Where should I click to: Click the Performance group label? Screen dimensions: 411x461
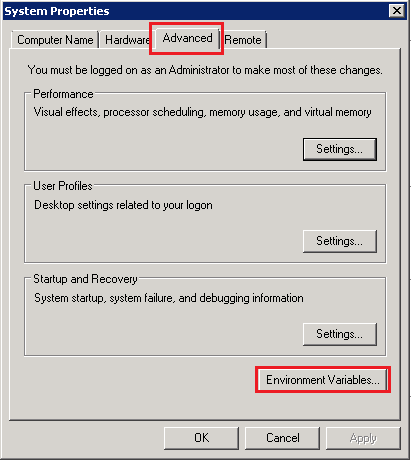(63, 94)
